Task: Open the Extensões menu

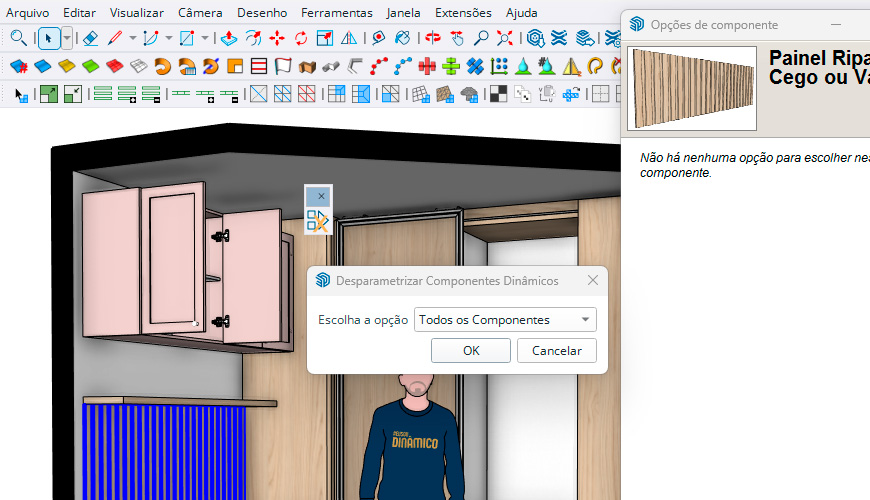Action: [x=463, y=13]
